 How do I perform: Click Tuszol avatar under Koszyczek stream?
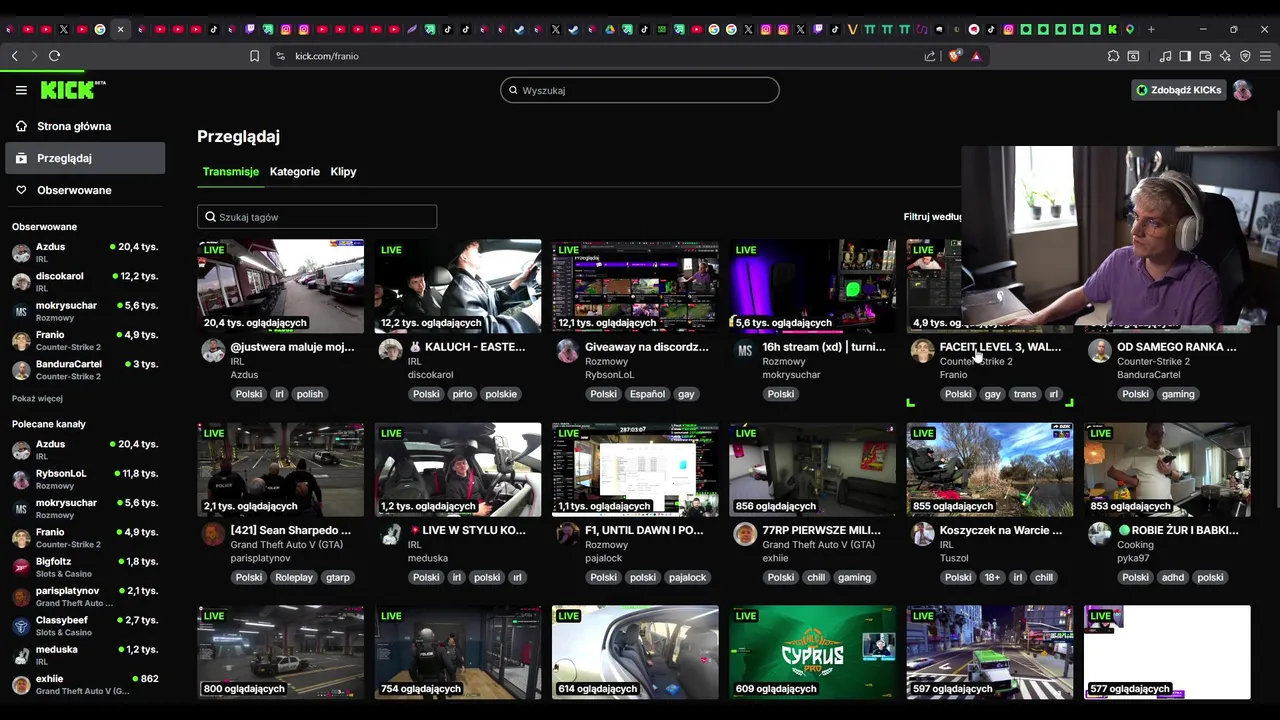922,533
